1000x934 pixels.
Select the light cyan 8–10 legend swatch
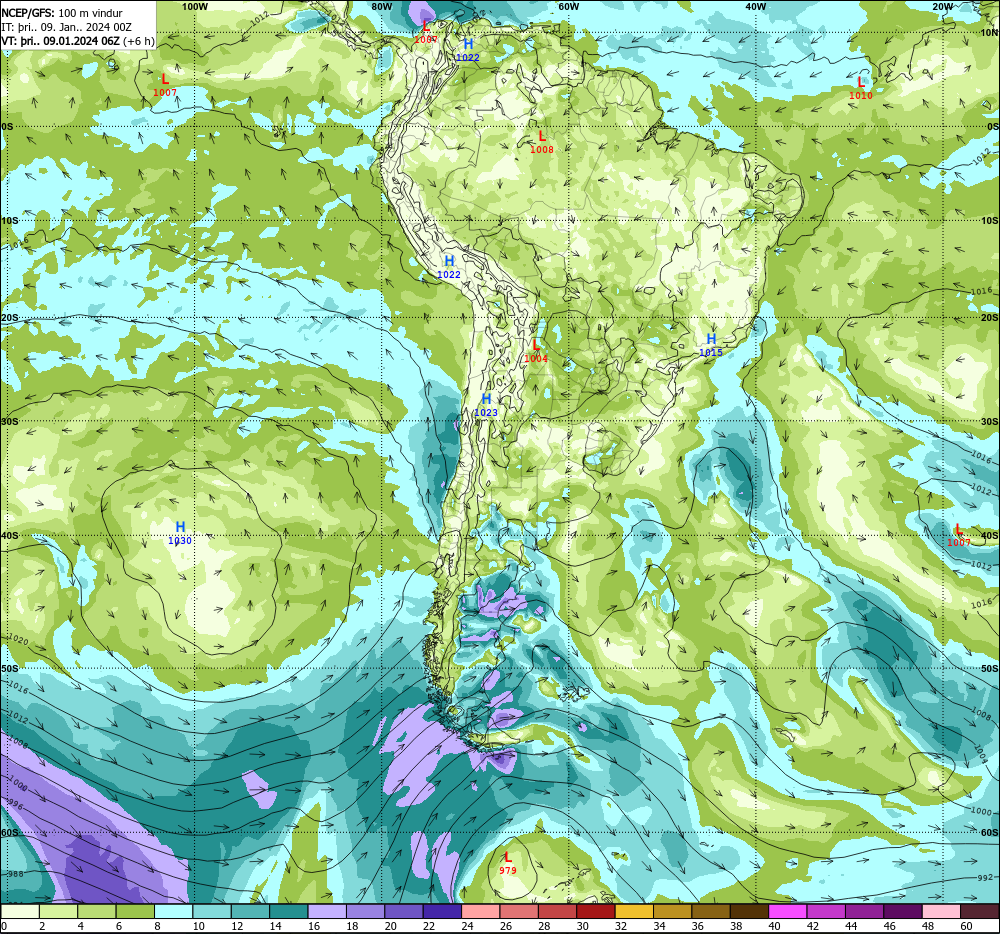(x=173, y=912)
